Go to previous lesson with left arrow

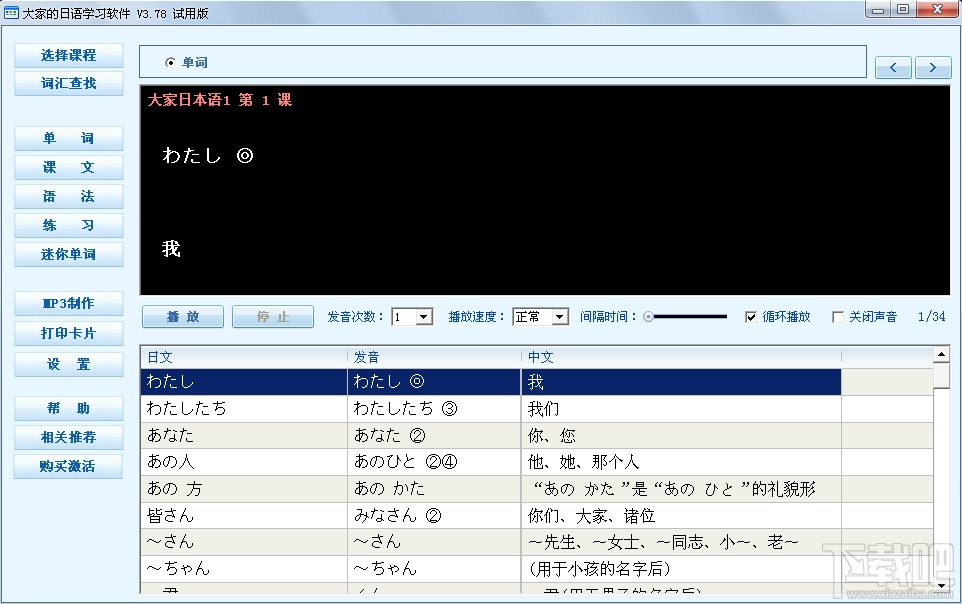tap(893, 68)
